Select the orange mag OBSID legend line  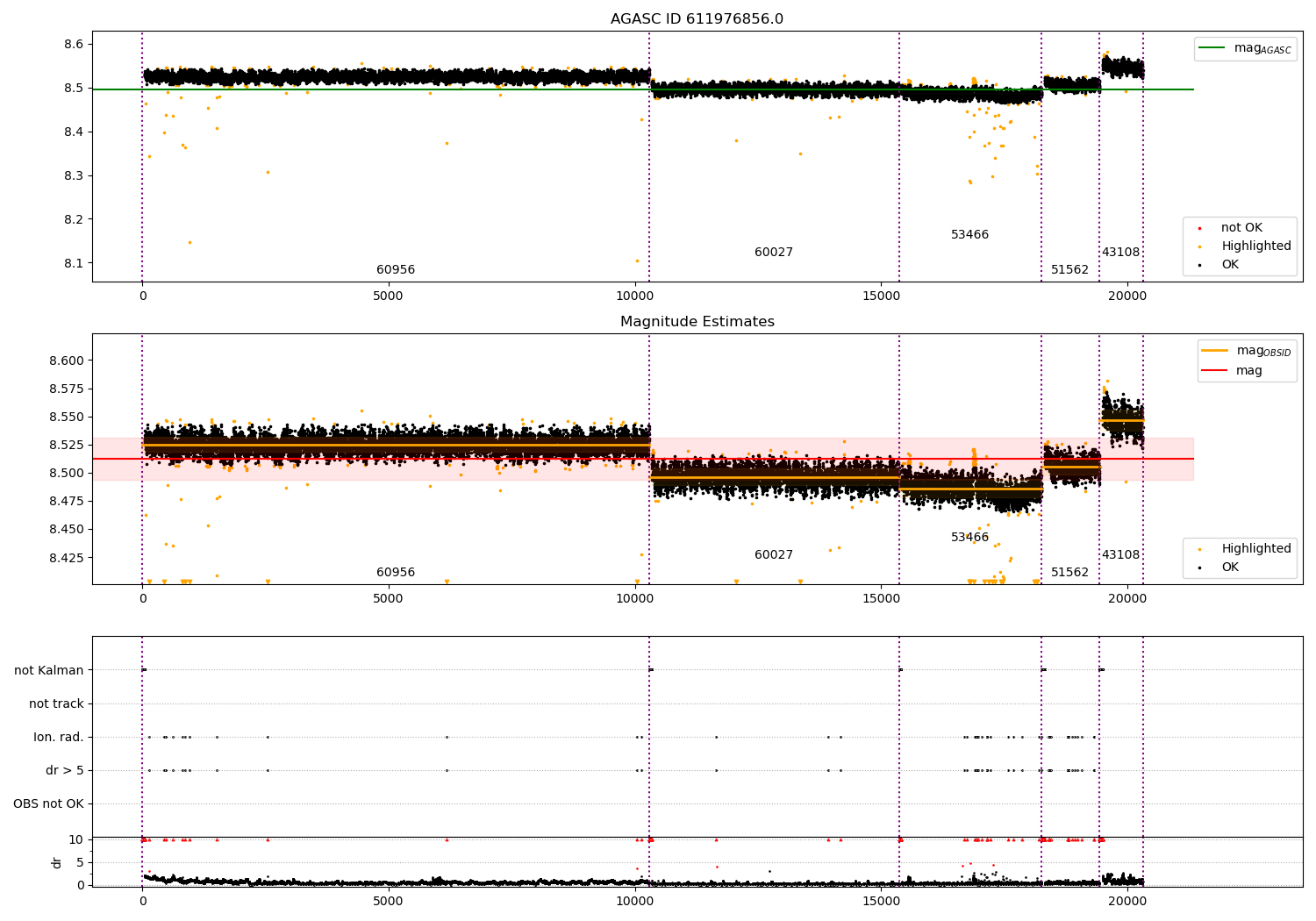pyautogui.click(x=1214, y=351)
